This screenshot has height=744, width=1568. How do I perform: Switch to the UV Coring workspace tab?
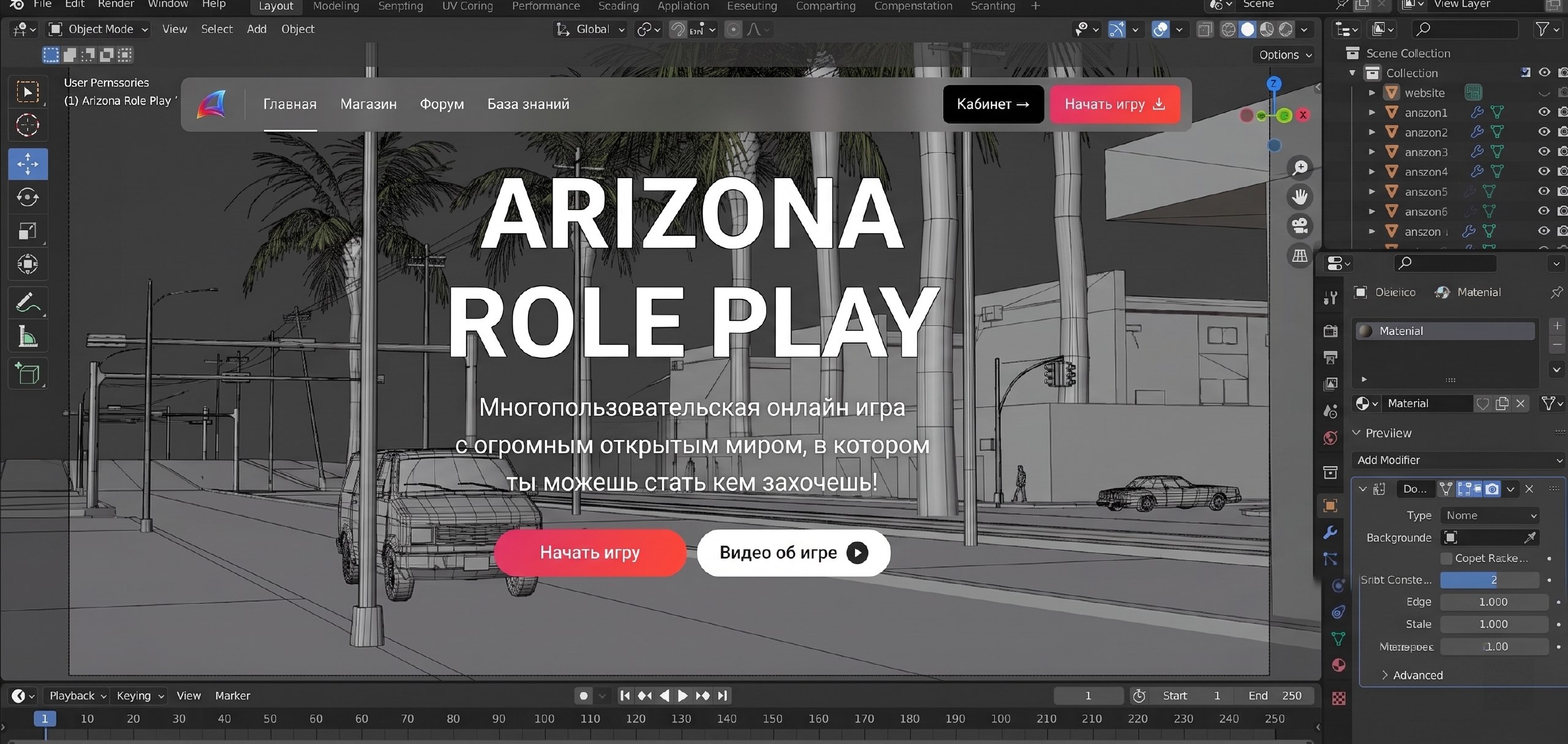pyautogui.click(x=467, y=6)
